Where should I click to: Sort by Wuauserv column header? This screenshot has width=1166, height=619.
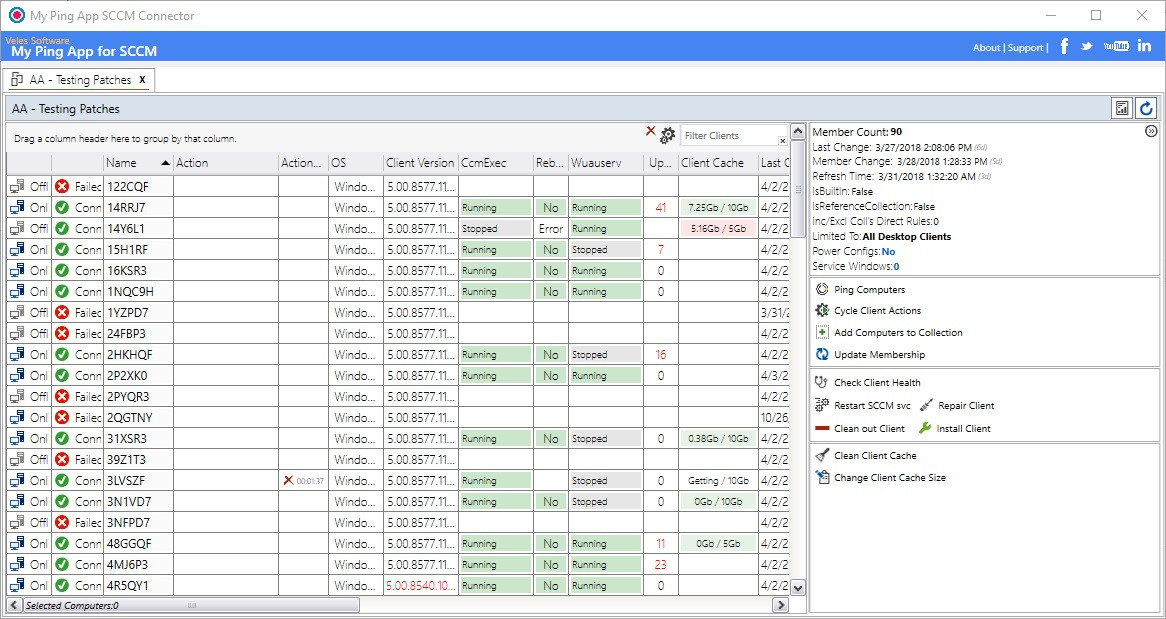click(605, 163)
